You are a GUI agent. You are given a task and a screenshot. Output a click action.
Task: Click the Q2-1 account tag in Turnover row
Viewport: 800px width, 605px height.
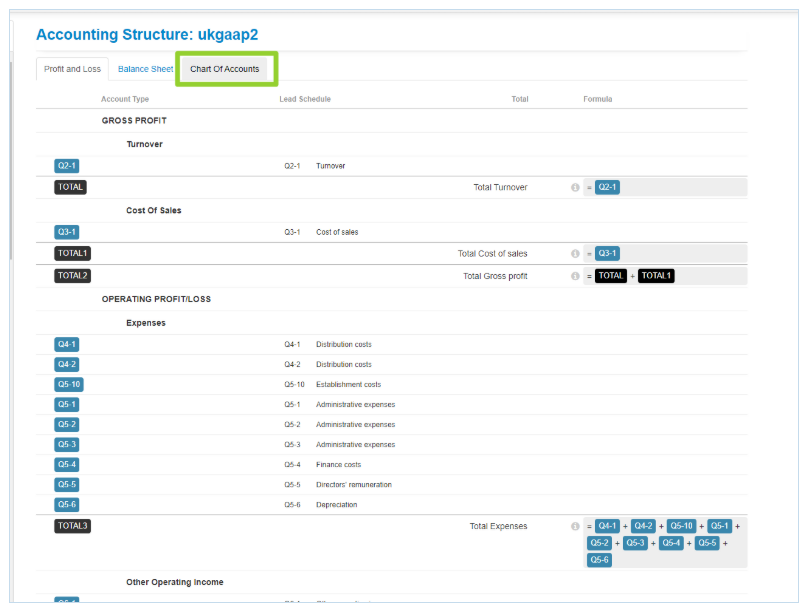[x=66, y=166]
